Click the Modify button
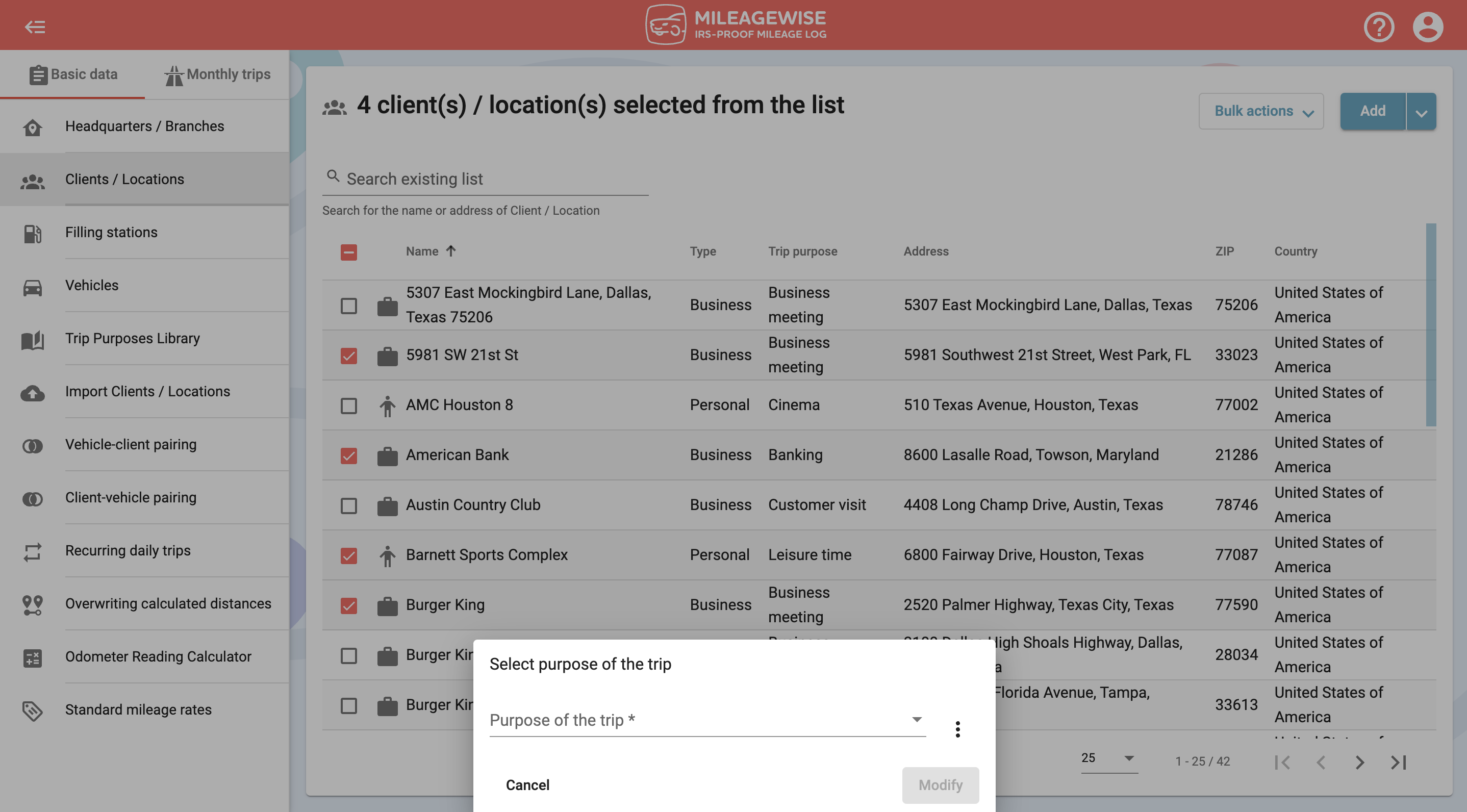1467x812 pixels. click(x=940, y=785)
